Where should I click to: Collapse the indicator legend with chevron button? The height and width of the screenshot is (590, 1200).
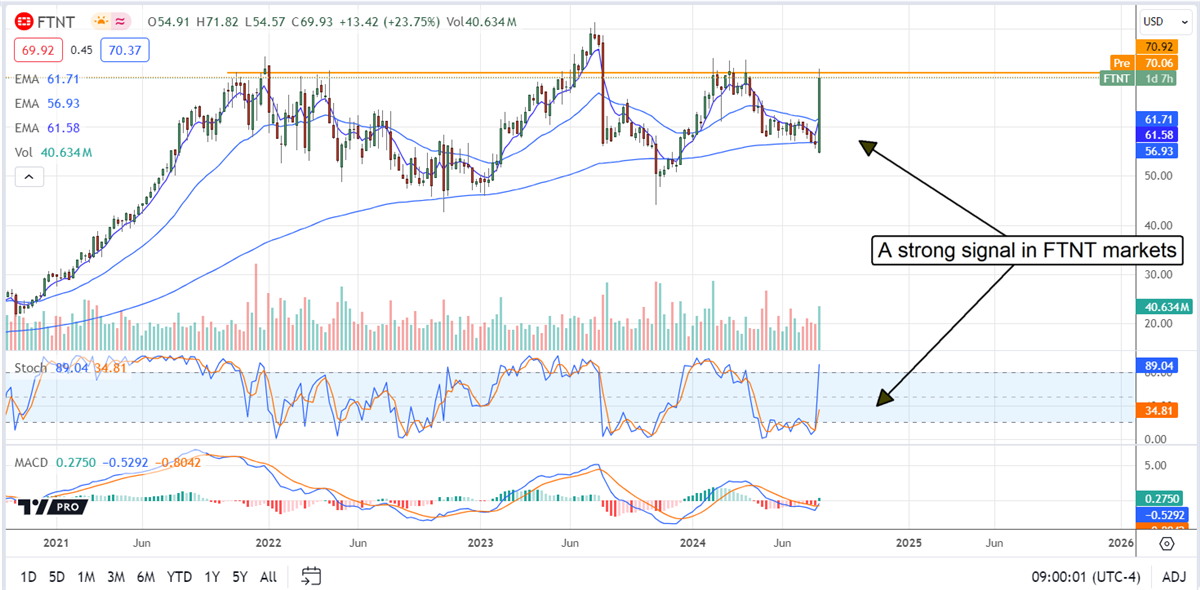coord(28,177)
